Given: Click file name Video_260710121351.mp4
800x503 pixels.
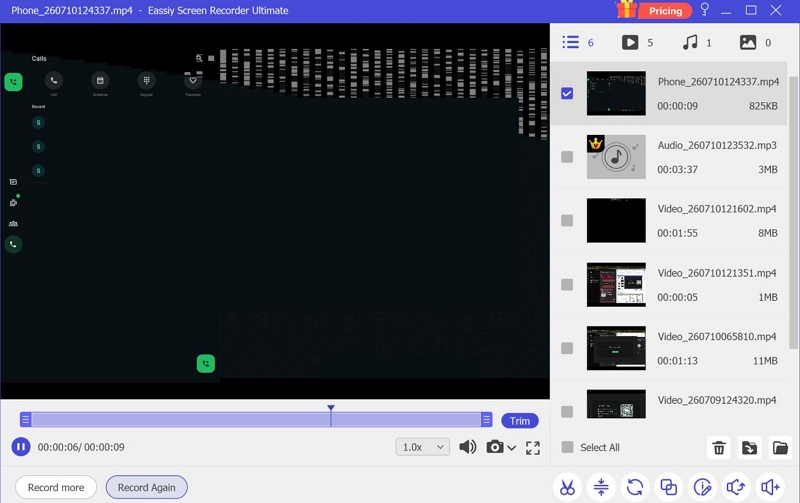Looking at the screenshot, I should (717, 273).
